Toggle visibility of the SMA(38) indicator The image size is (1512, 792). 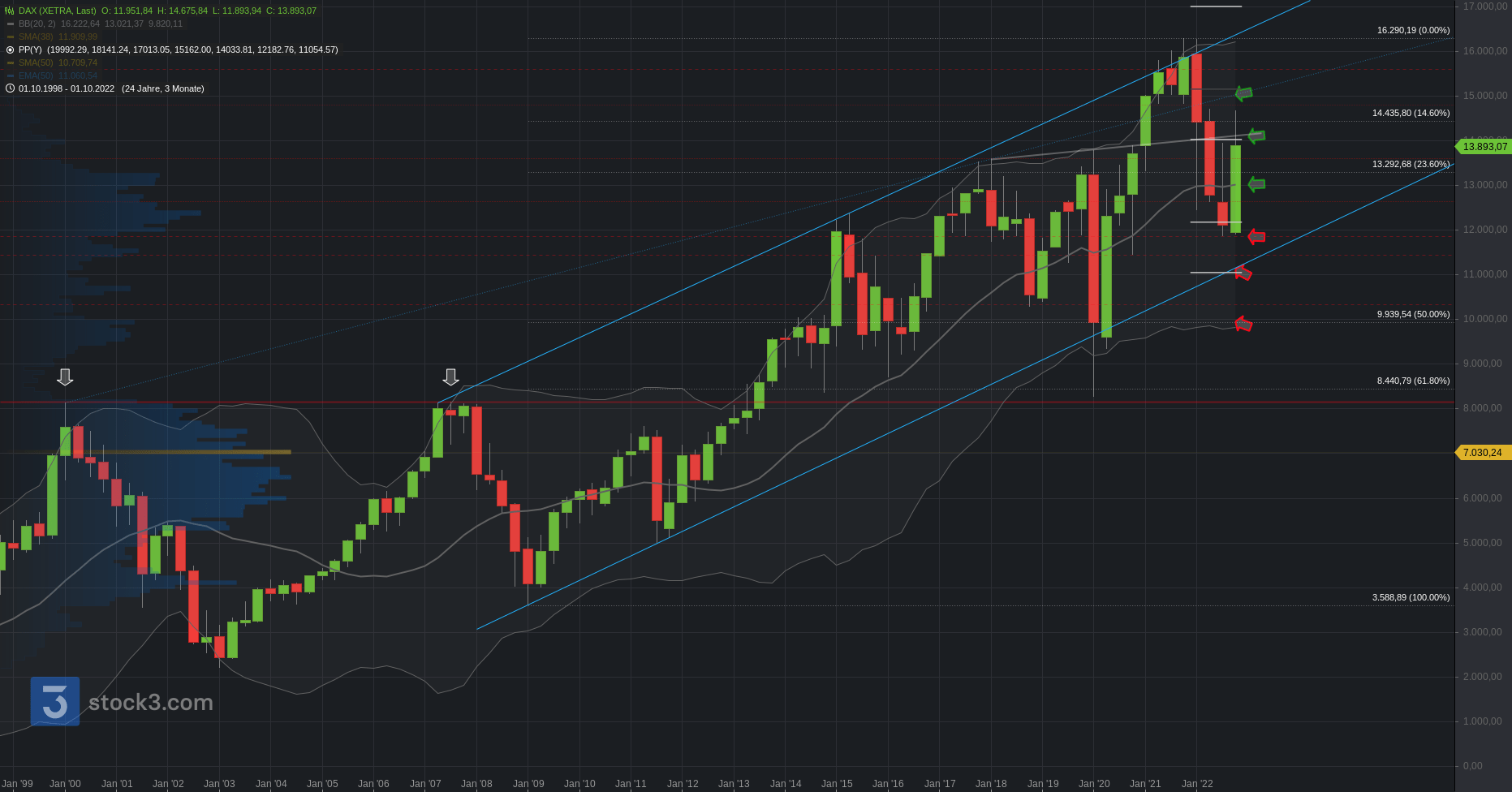11,37
